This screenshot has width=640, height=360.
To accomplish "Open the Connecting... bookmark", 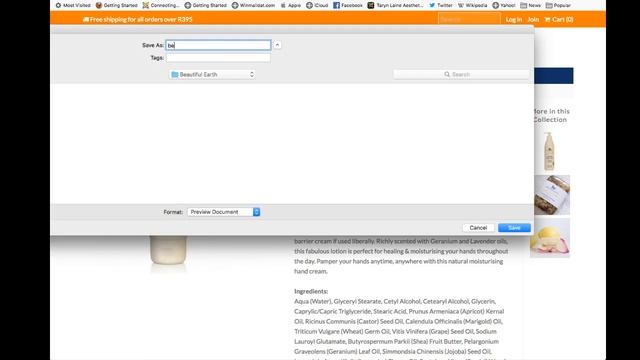I will tap(160, 5).
